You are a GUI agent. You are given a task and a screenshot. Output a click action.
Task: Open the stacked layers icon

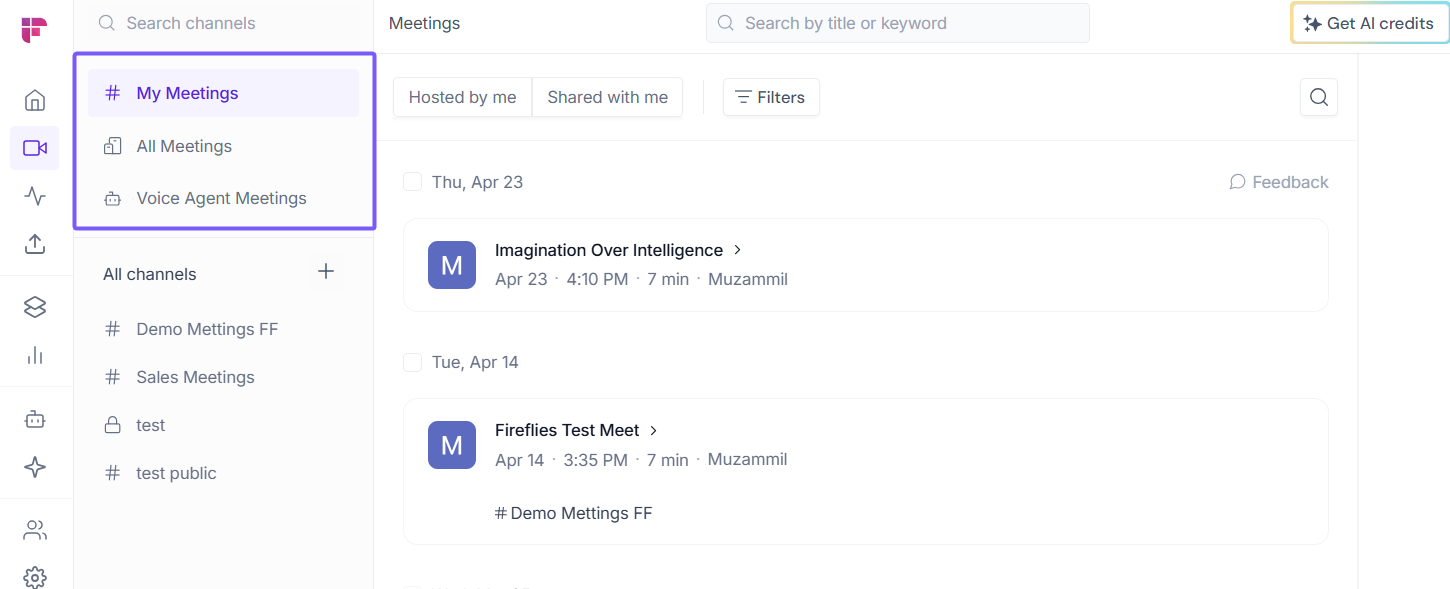[35, 307]
